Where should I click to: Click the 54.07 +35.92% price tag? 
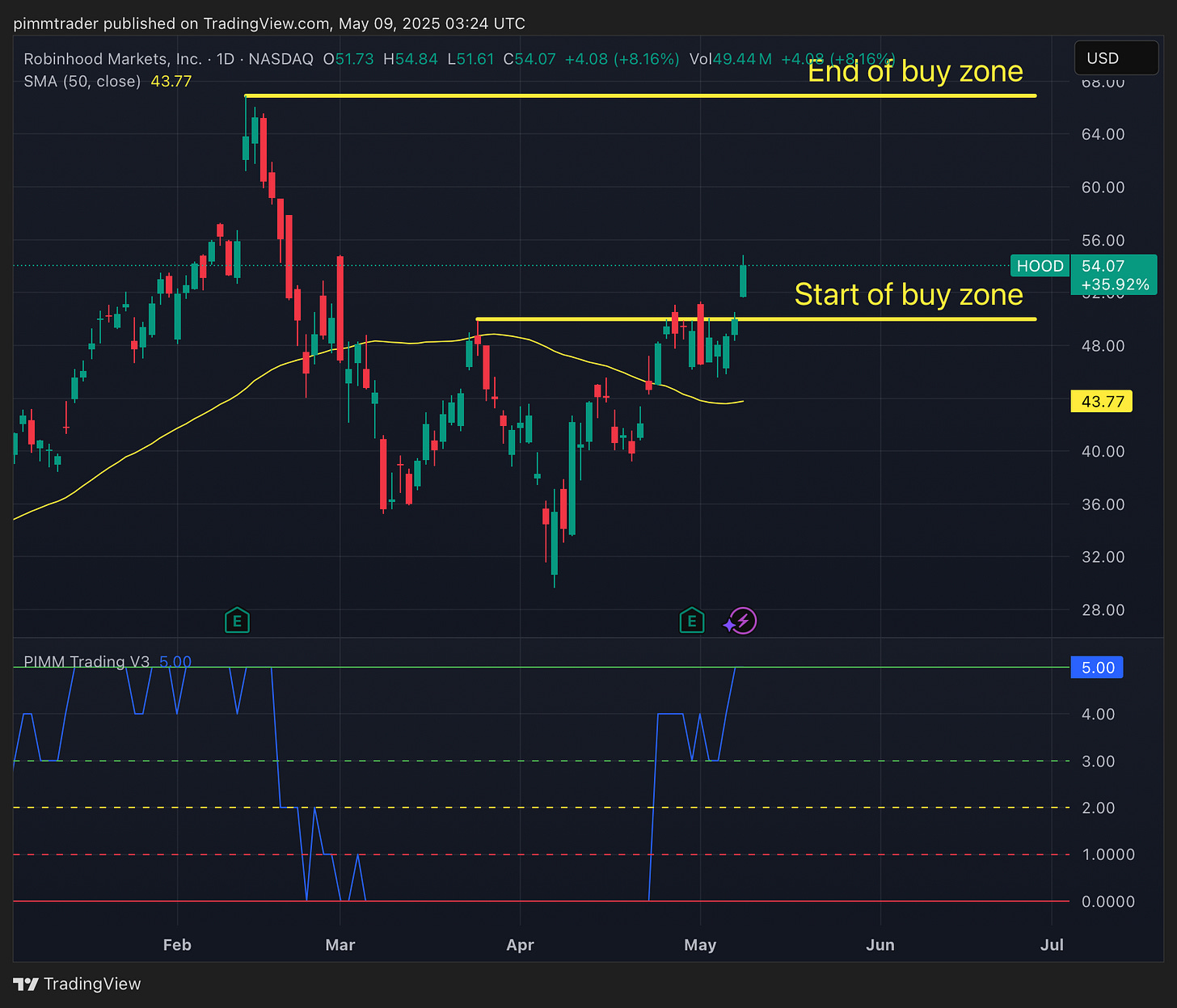click(x=1114, y=275)
